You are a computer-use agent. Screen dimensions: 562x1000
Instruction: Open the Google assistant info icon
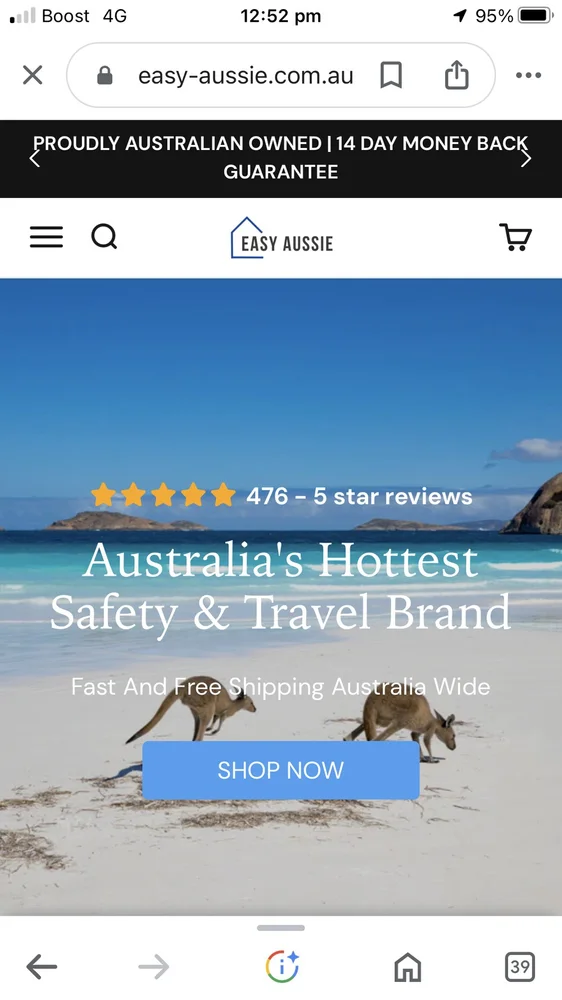[281, 966]
